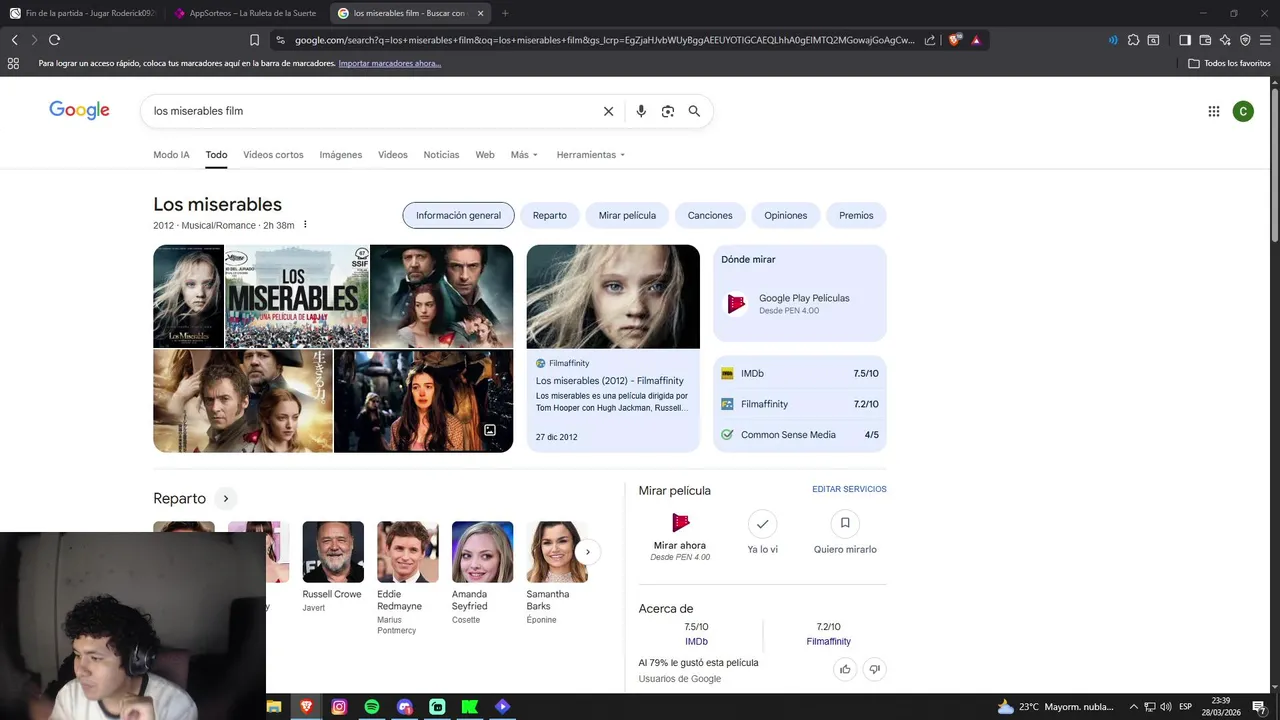Toggle the browser sidebar panel

coord(1185,40)
